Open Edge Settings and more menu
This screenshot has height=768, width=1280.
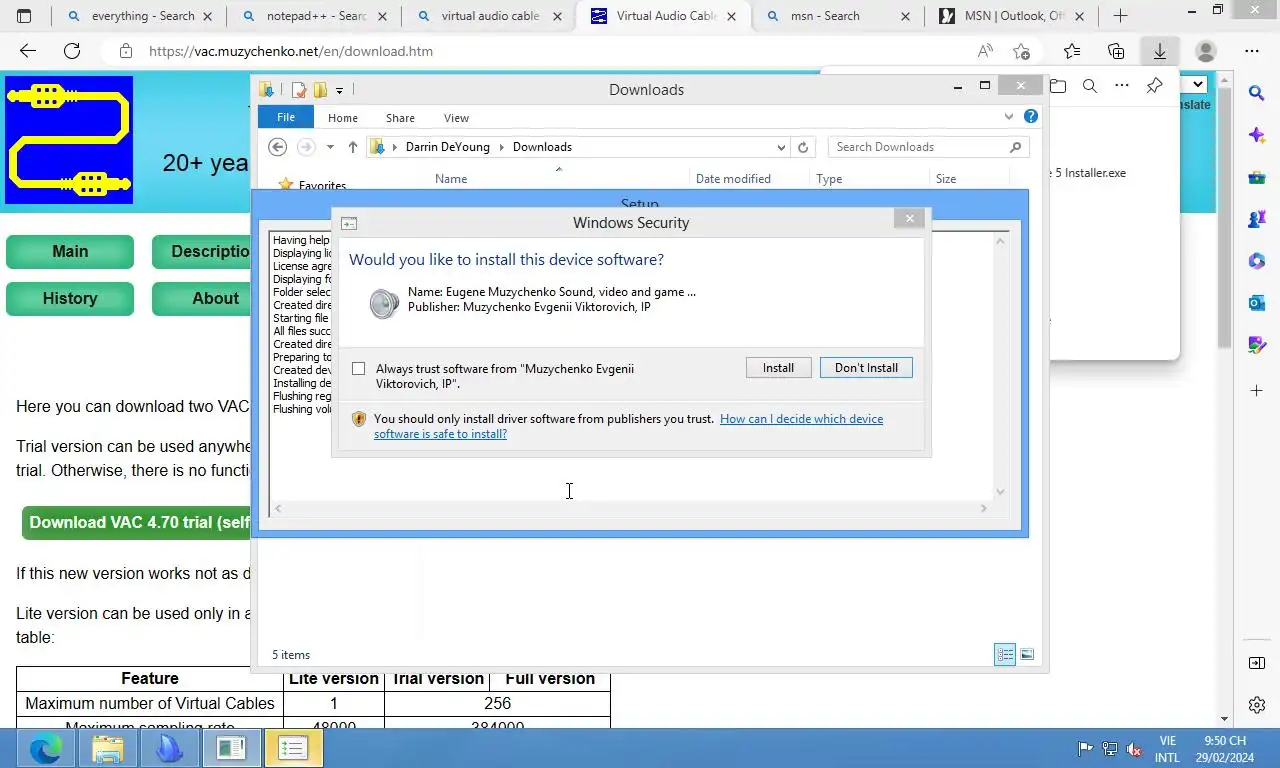1252,51
